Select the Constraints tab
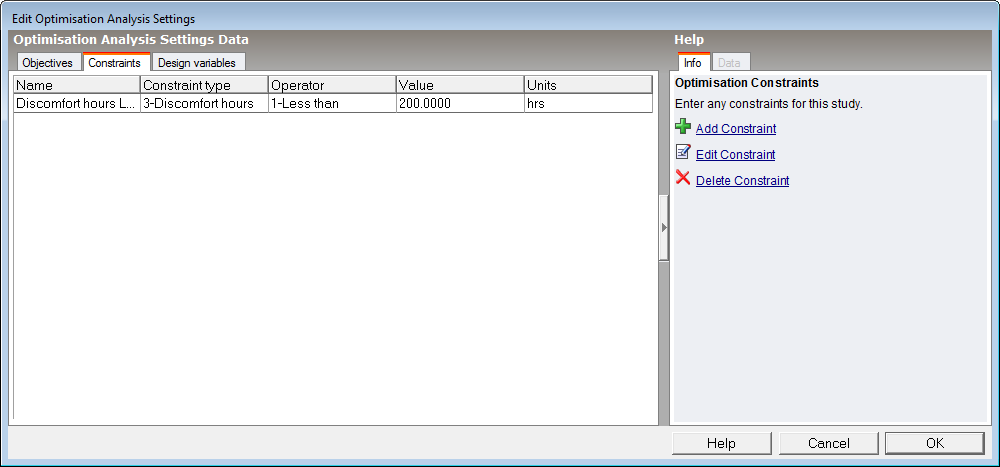Image resolution: width=1000 pixels, height=467 pixels. coord(114,63)
